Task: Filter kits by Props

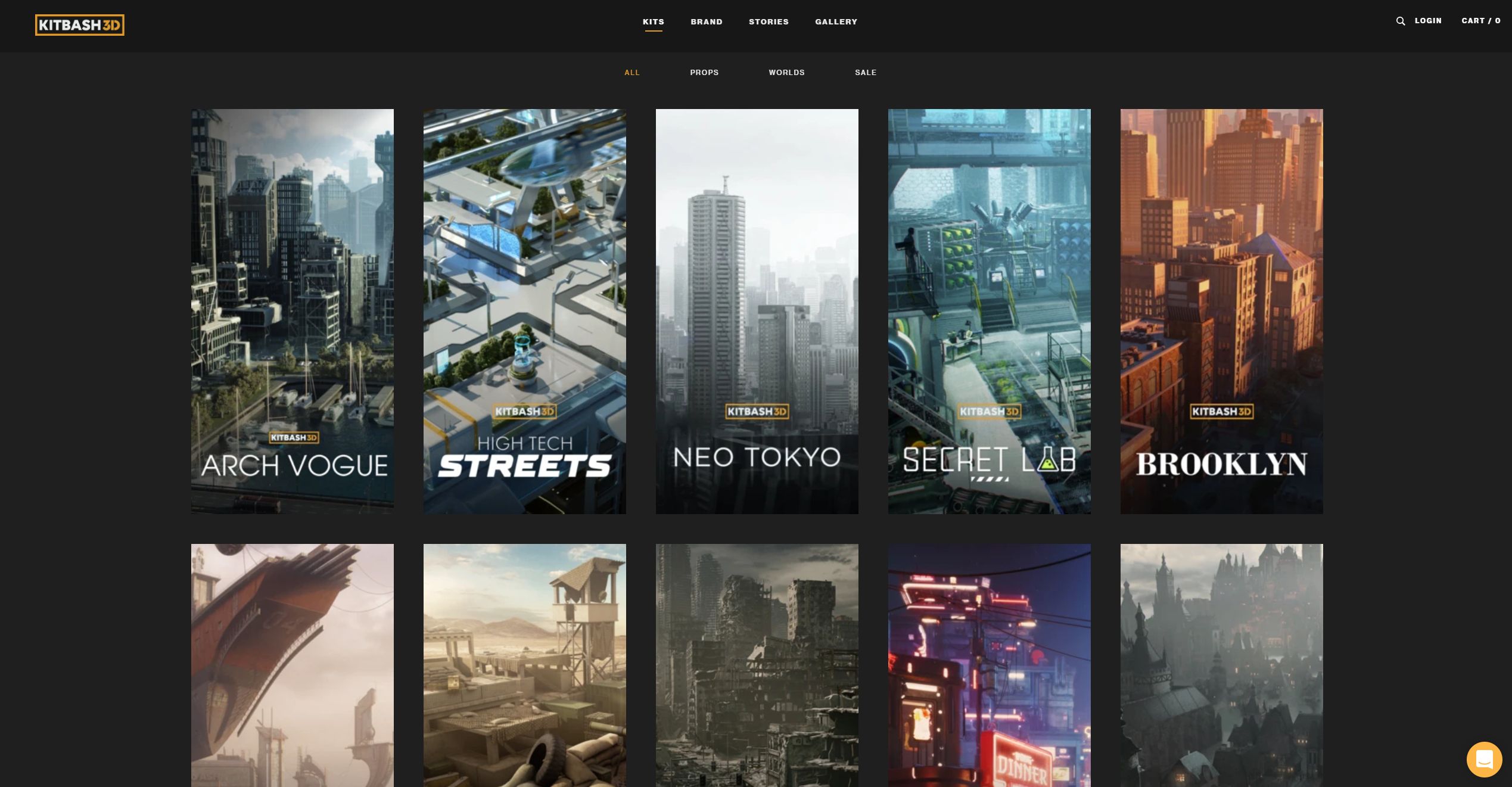Action: [704, 72]
